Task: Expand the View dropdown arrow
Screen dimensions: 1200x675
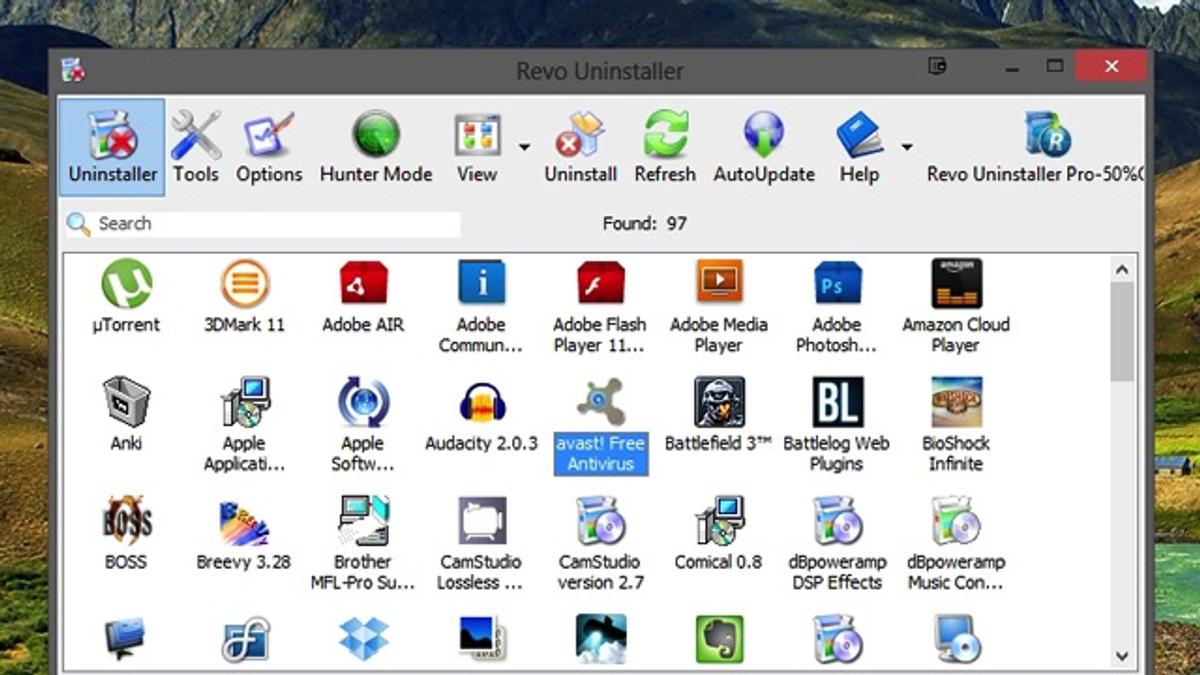Action: pyautogui.click(x=524, y=147)
